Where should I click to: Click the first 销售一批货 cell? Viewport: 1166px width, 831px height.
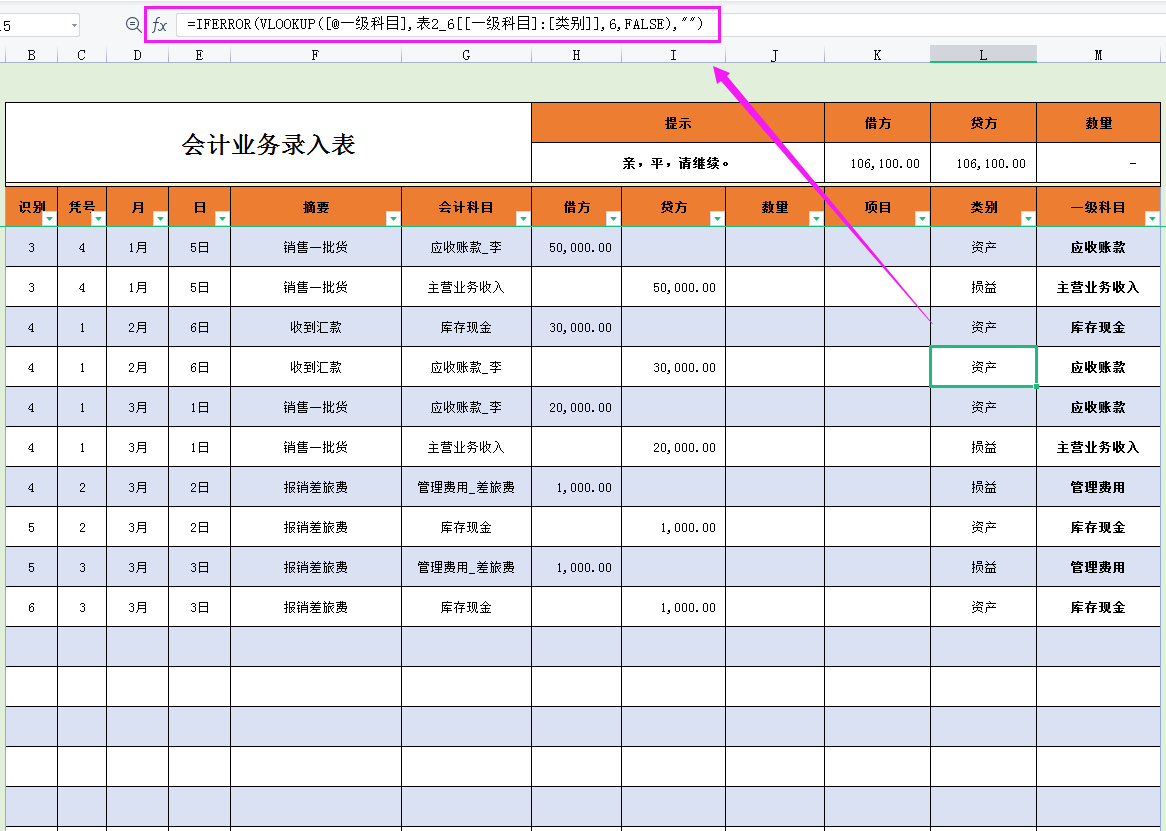point(317,246)
